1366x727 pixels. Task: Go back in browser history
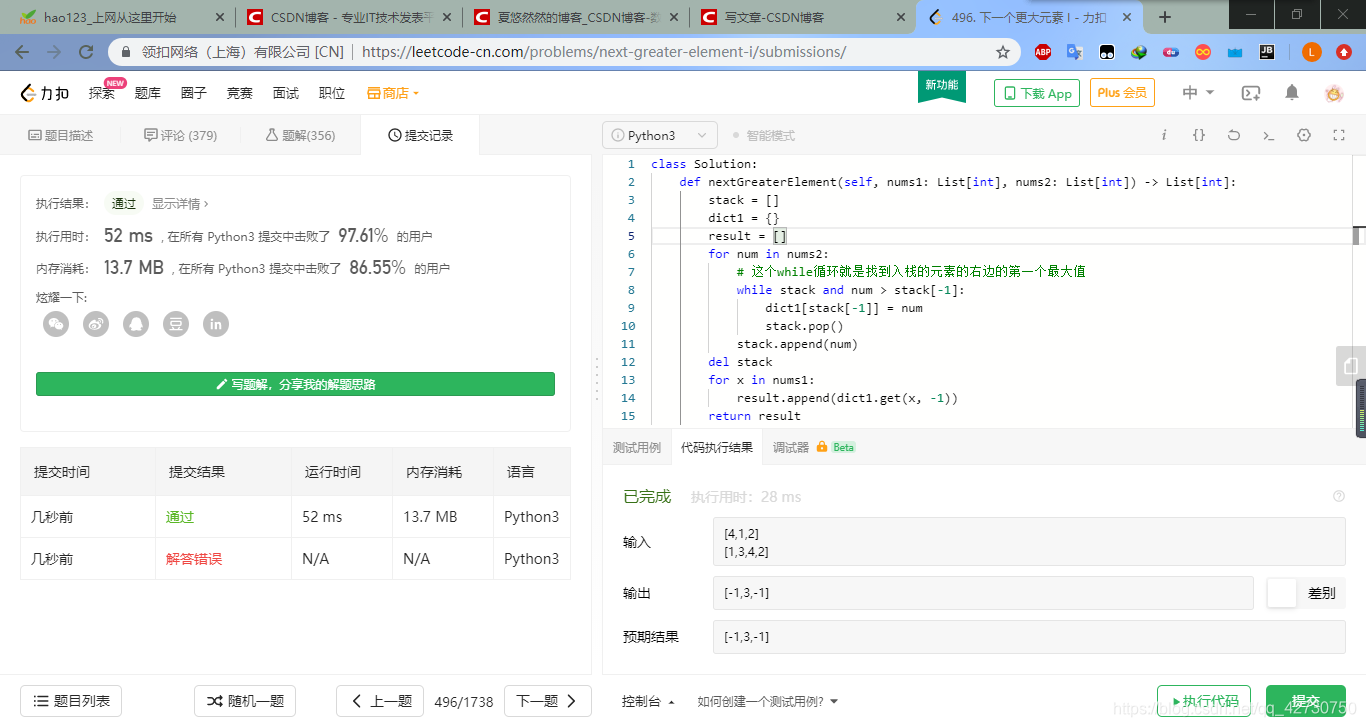[x=22, y=52]
